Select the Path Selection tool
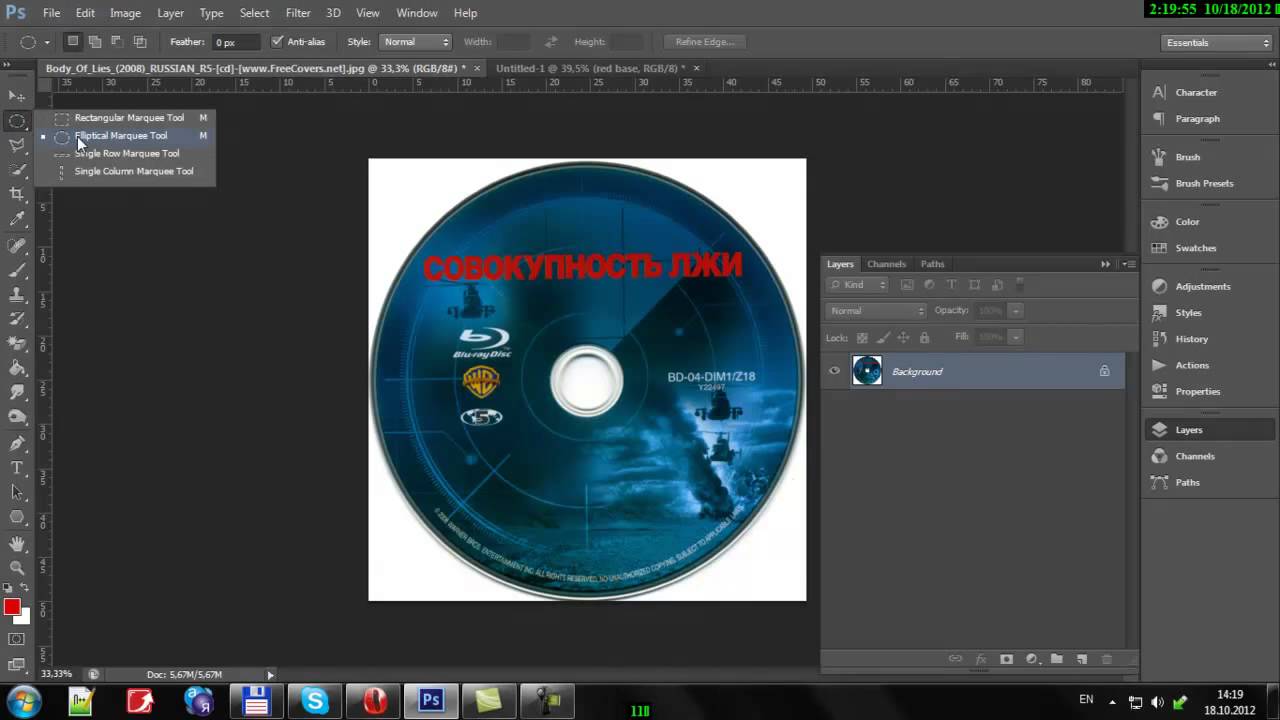Image resolution: width=1280 pixels, height=720 pixels. point(17,492)
